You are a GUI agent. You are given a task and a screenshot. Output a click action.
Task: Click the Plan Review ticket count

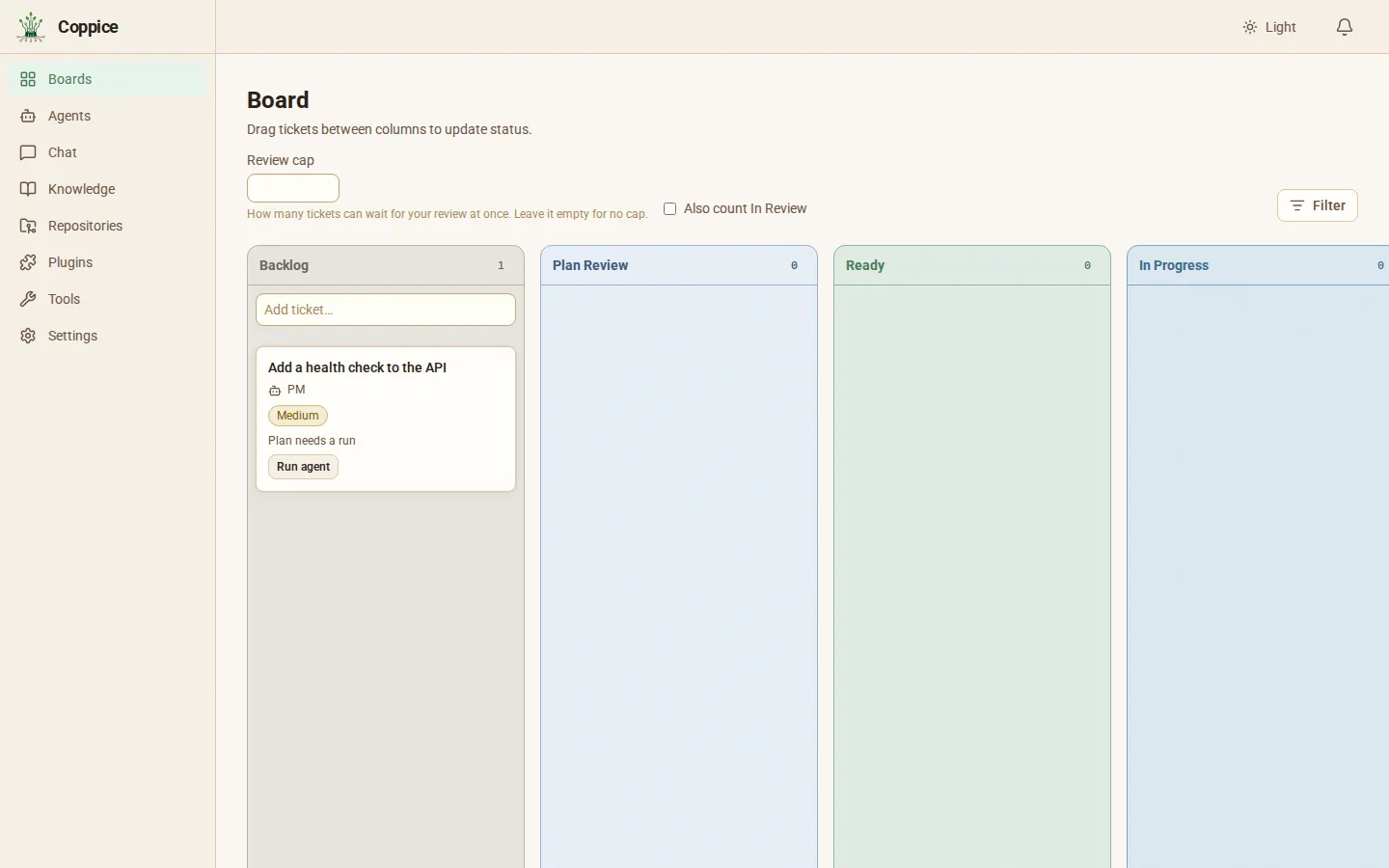coord(795,265)
